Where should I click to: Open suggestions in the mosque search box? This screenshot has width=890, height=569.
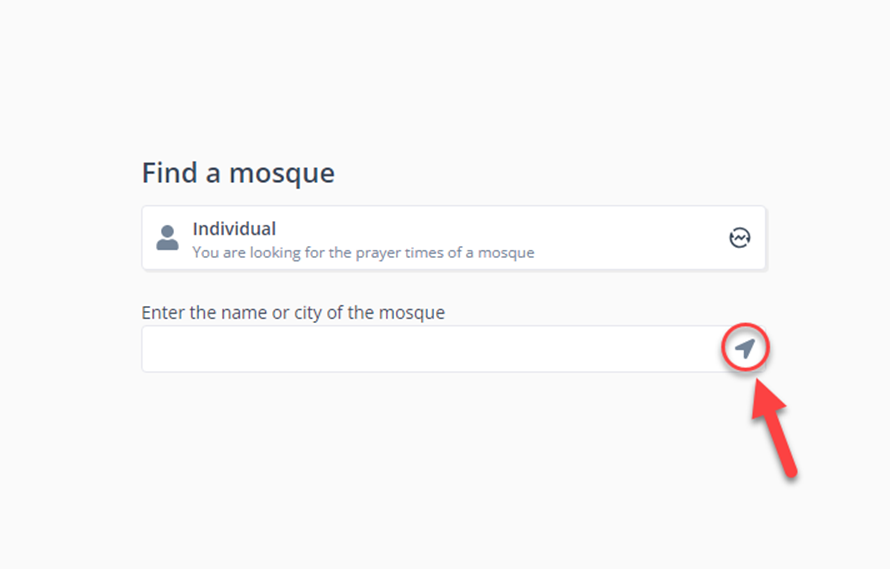coord(430,349)
